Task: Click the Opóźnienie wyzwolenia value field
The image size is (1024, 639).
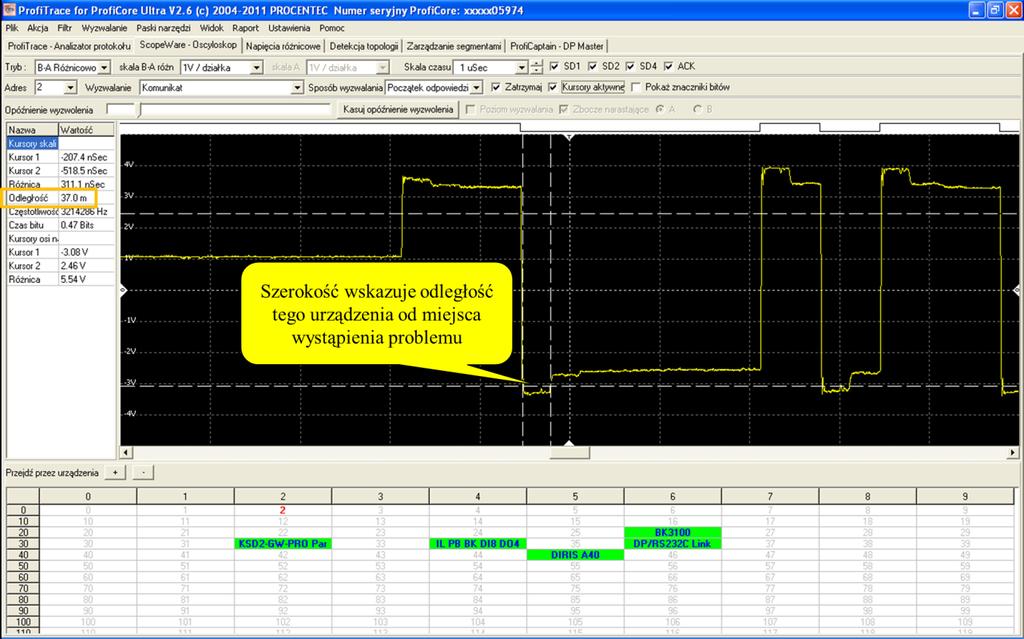Action: [x=120, y=110]
